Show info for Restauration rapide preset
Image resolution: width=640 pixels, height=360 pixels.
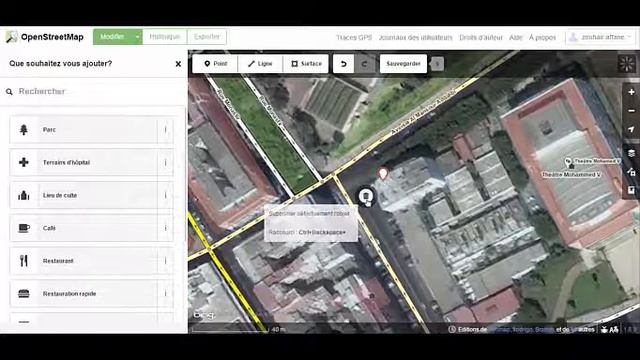click(165, 294)
